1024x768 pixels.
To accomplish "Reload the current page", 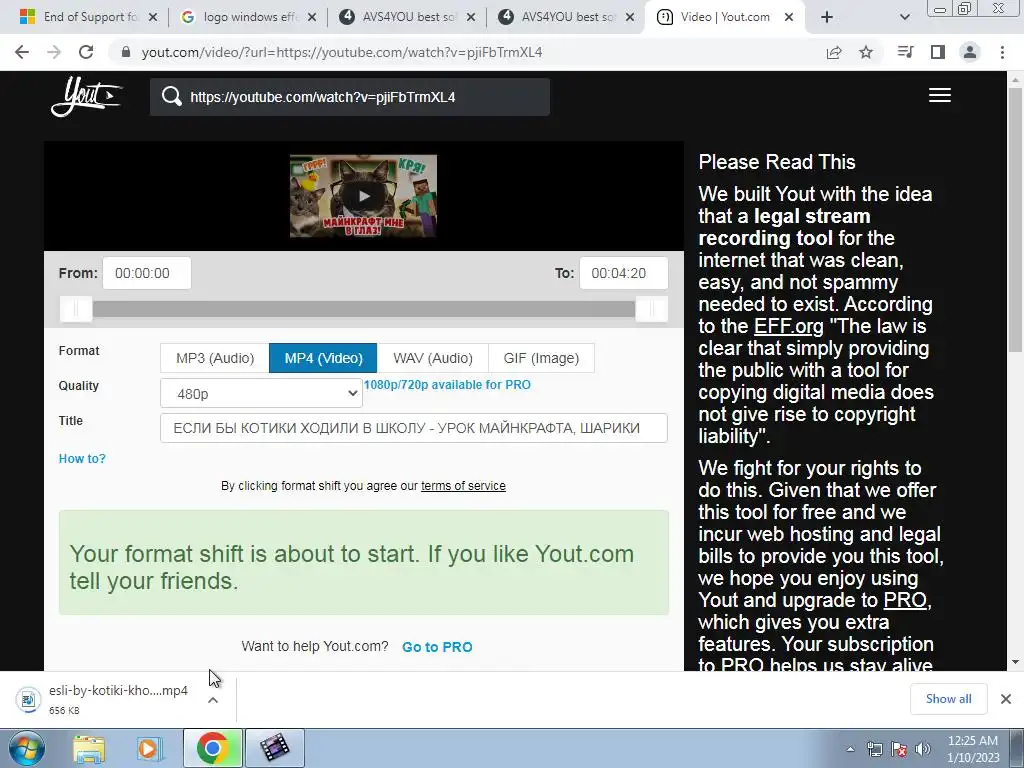I will [x=86, y=52].
